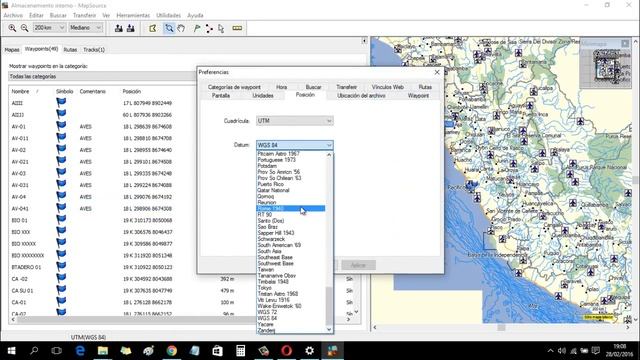Open the Unidades preferences tab

point(262,96)
